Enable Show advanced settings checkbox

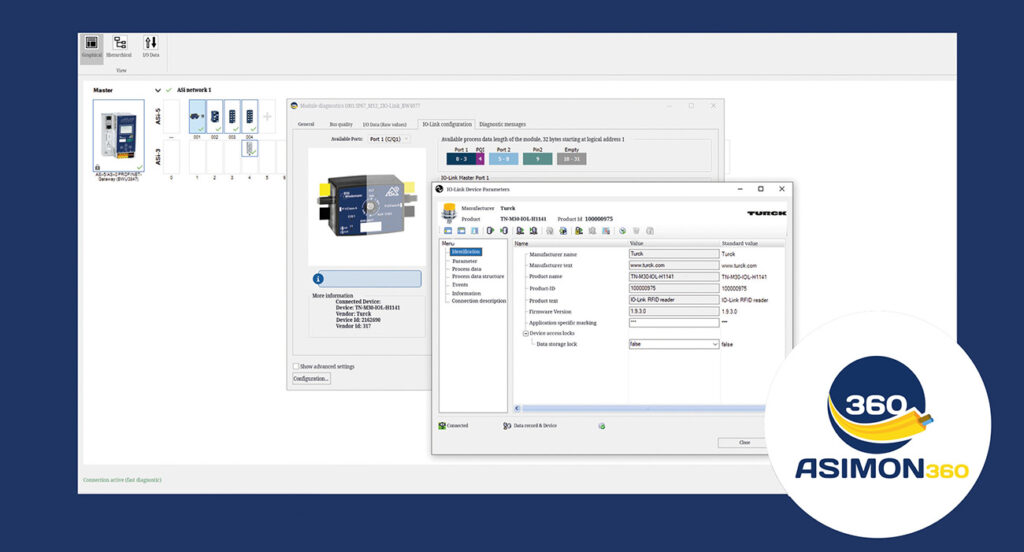296,366
